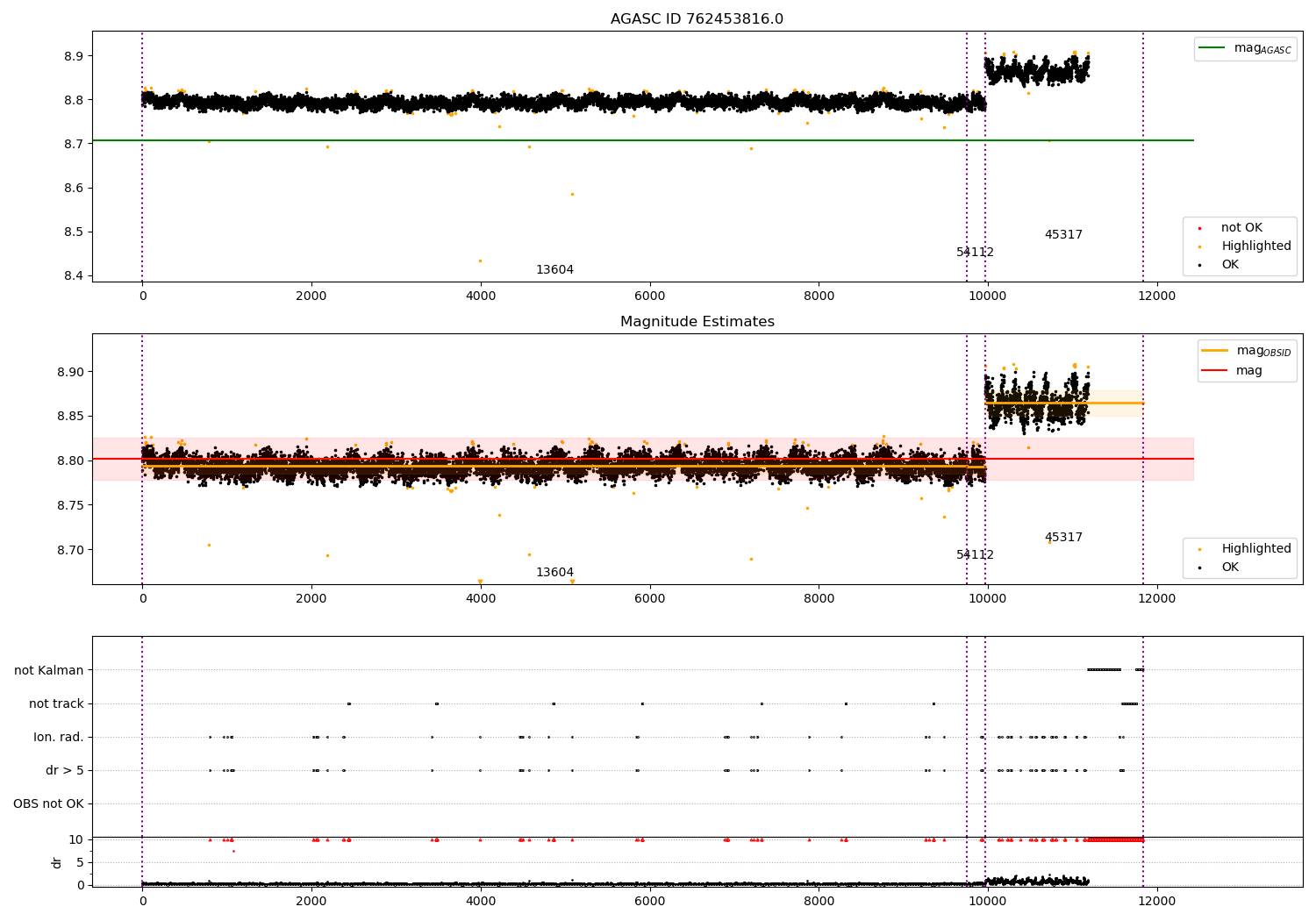1316x921 pixels.
Task: Click the "8.90" y-tick in Magnitude Estimates plot
Action: (x=71, y=372)
